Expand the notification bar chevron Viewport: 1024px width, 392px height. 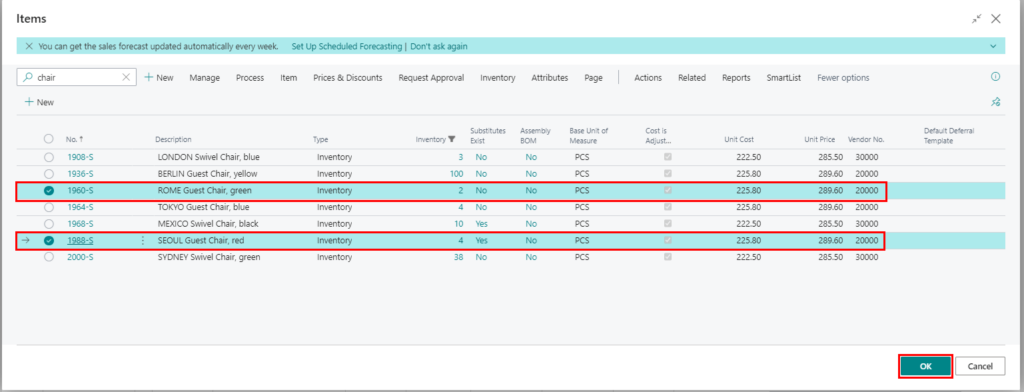point(993,46)
